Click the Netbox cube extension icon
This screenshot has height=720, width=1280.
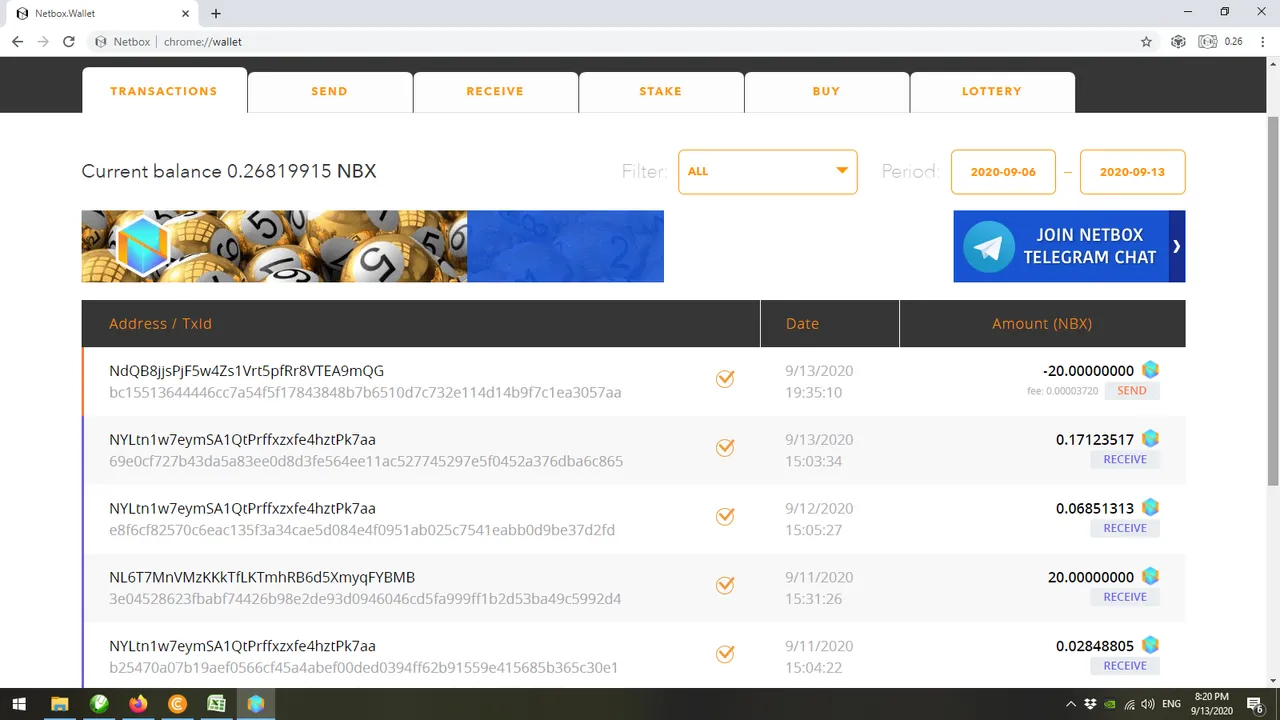coord(1178,42)
